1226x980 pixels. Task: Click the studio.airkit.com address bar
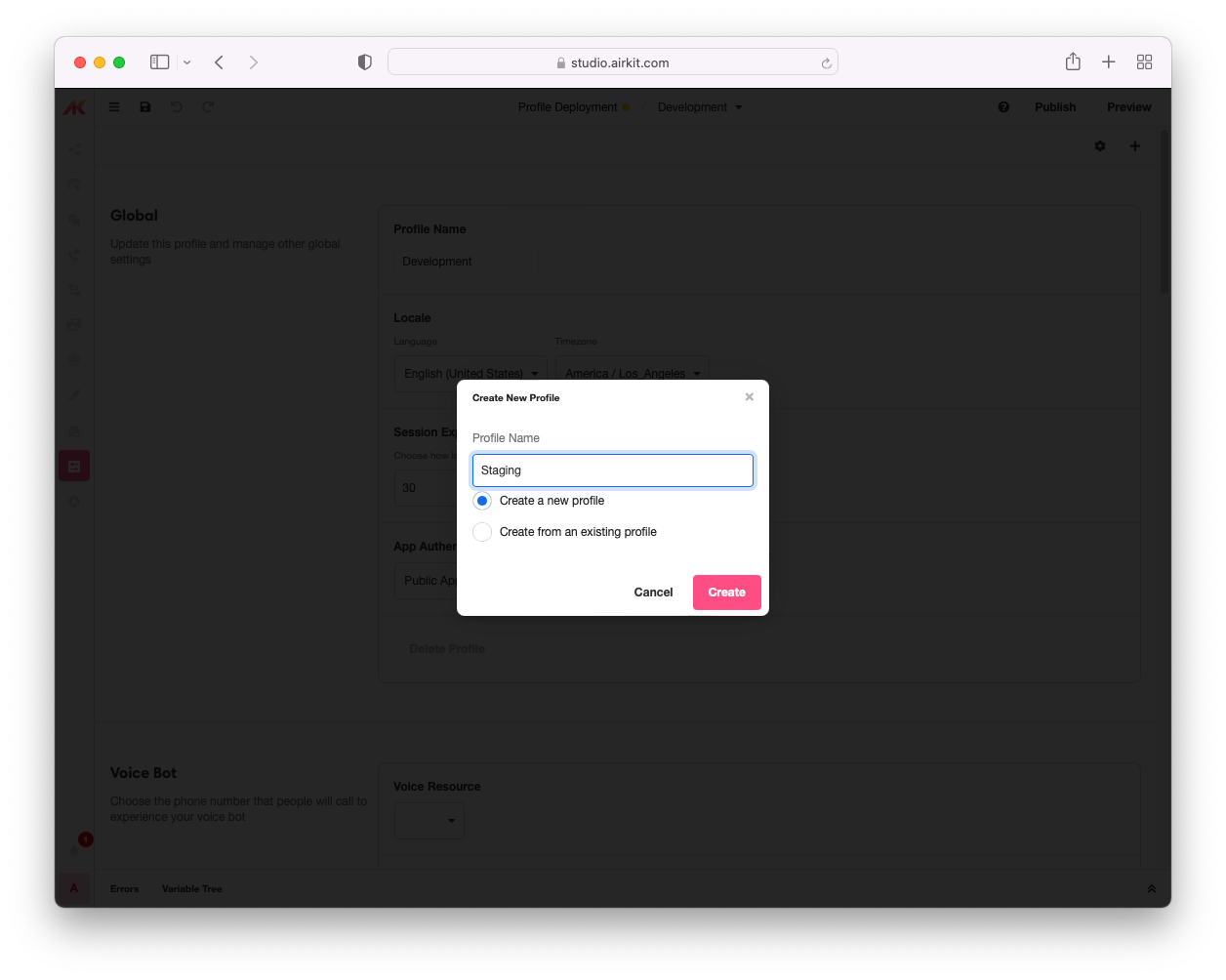(613, 62)
